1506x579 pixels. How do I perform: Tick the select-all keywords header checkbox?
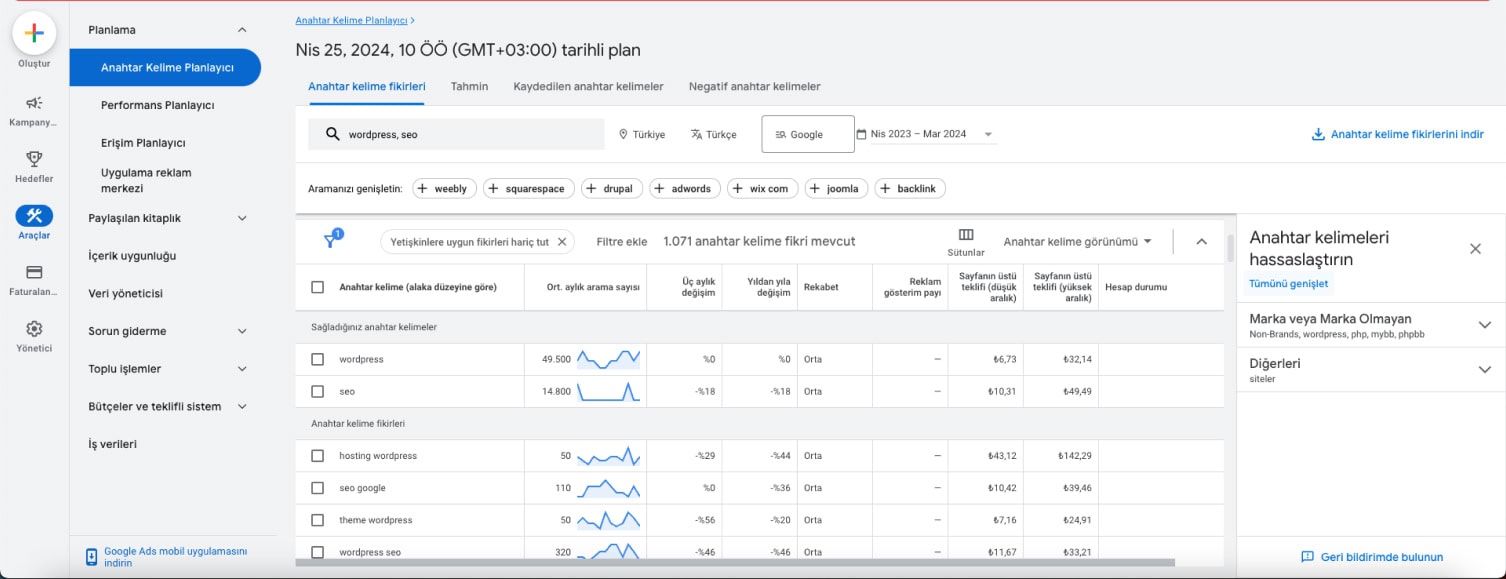[318, 287]
